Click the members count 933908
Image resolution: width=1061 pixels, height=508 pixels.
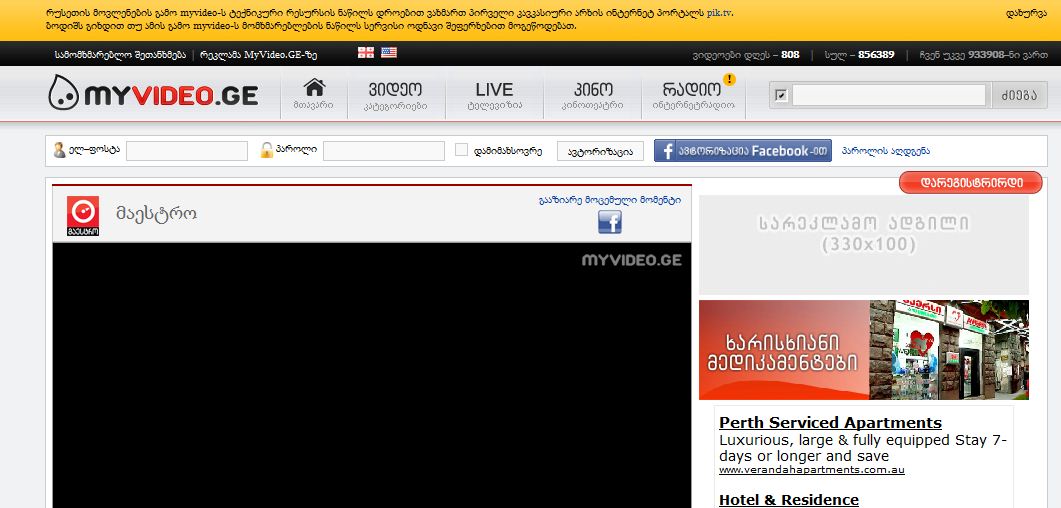(986, 55)
